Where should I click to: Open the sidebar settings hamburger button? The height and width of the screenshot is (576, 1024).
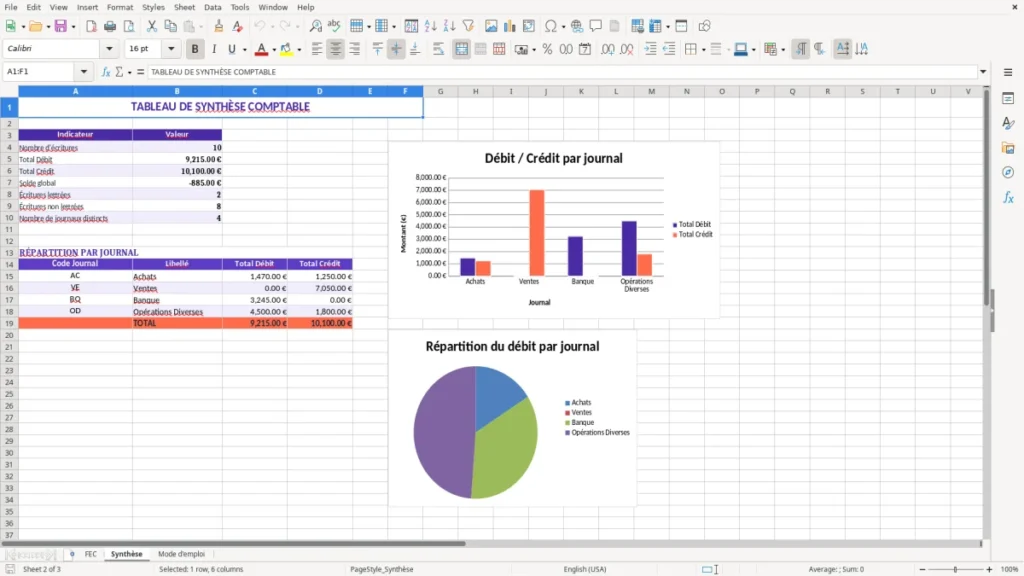click(x=1008, y=72)
